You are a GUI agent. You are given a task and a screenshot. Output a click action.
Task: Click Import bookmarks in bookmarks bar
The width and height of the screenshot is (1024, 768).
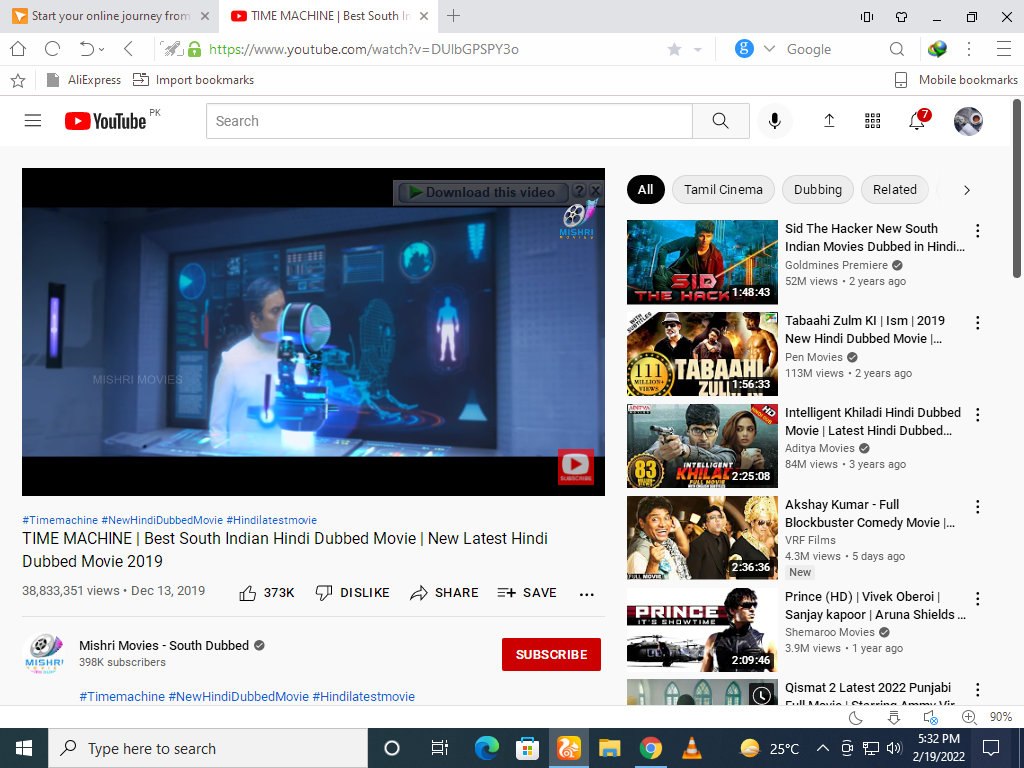[193, 80]
